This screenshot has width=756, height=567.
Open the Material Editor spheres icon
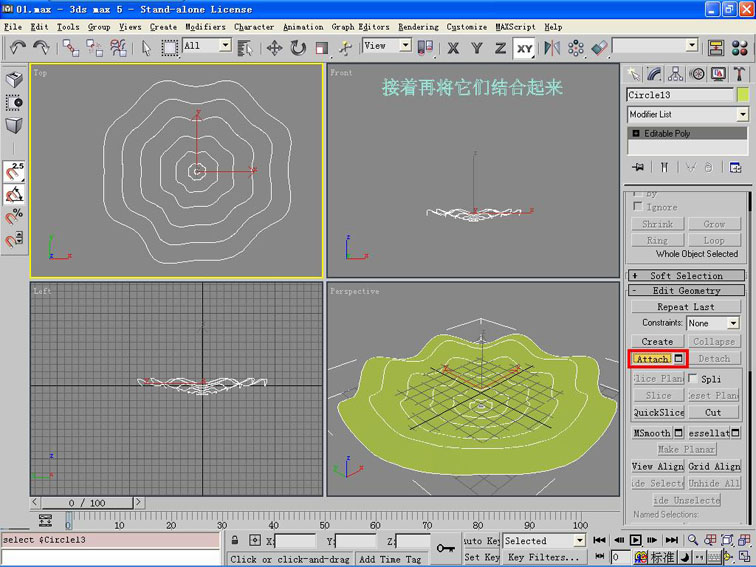pos(740,48)
